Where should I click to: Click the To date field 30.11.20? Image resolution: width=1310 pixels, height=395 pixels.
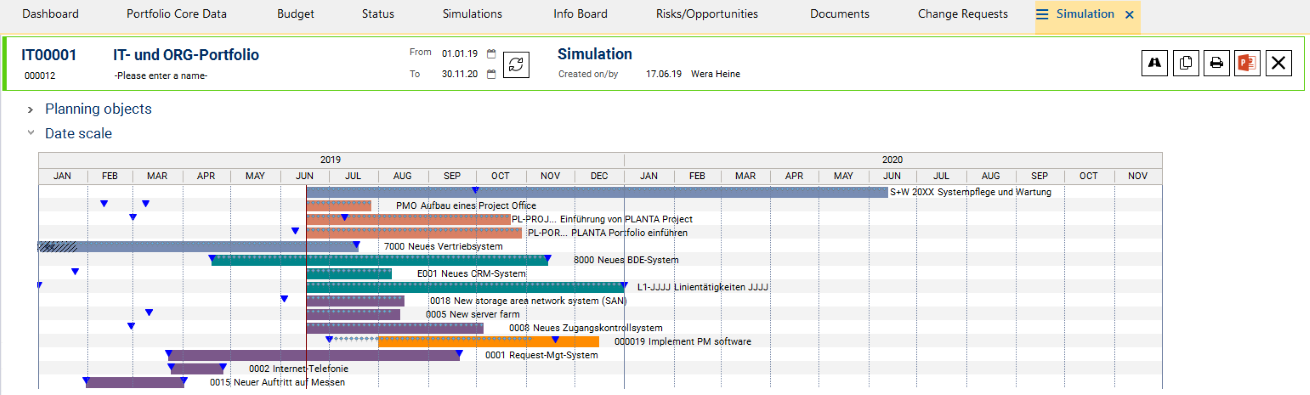(x=460, y=74)
